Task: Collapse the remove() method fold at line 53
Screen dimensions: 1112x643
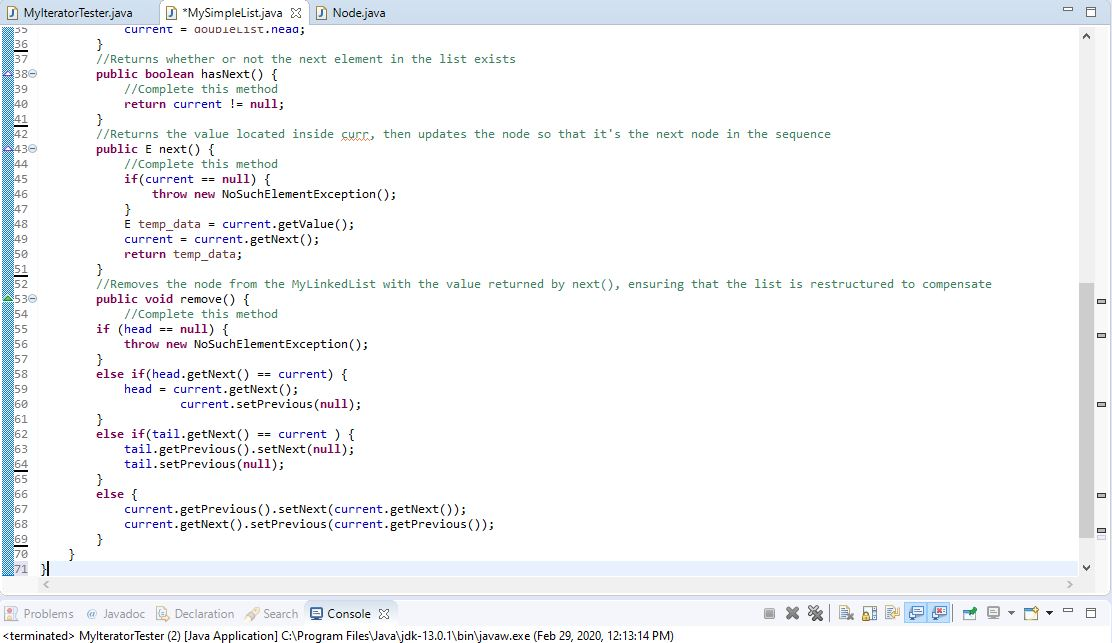Action: pyautogui.click(x=33, y=298)
